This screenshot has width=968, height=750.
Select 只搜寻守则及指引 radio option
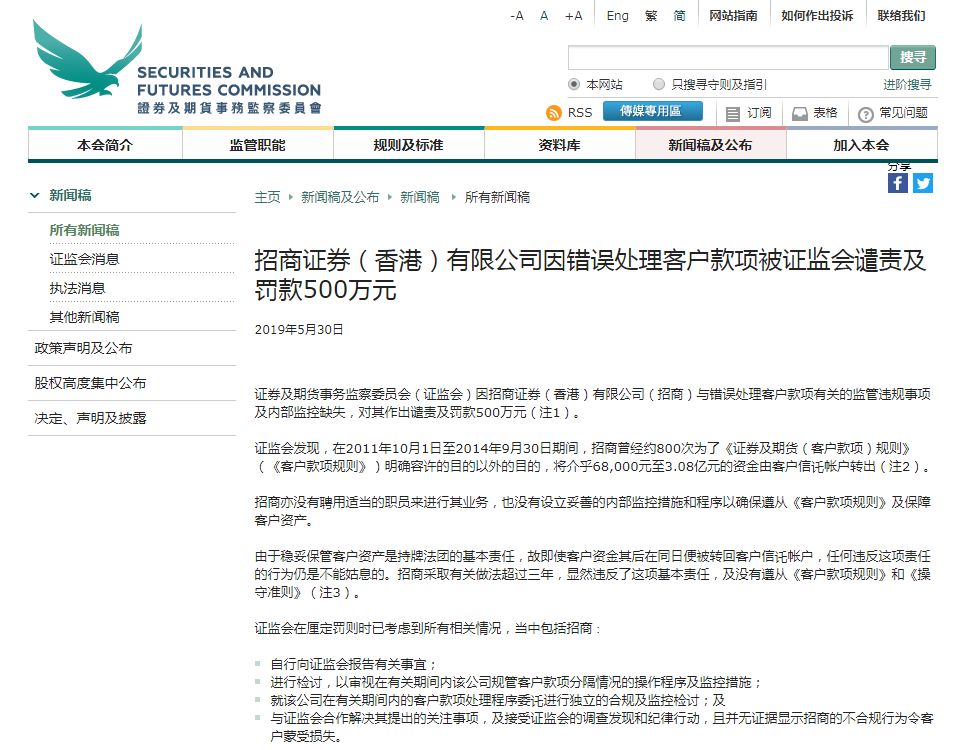659,84
